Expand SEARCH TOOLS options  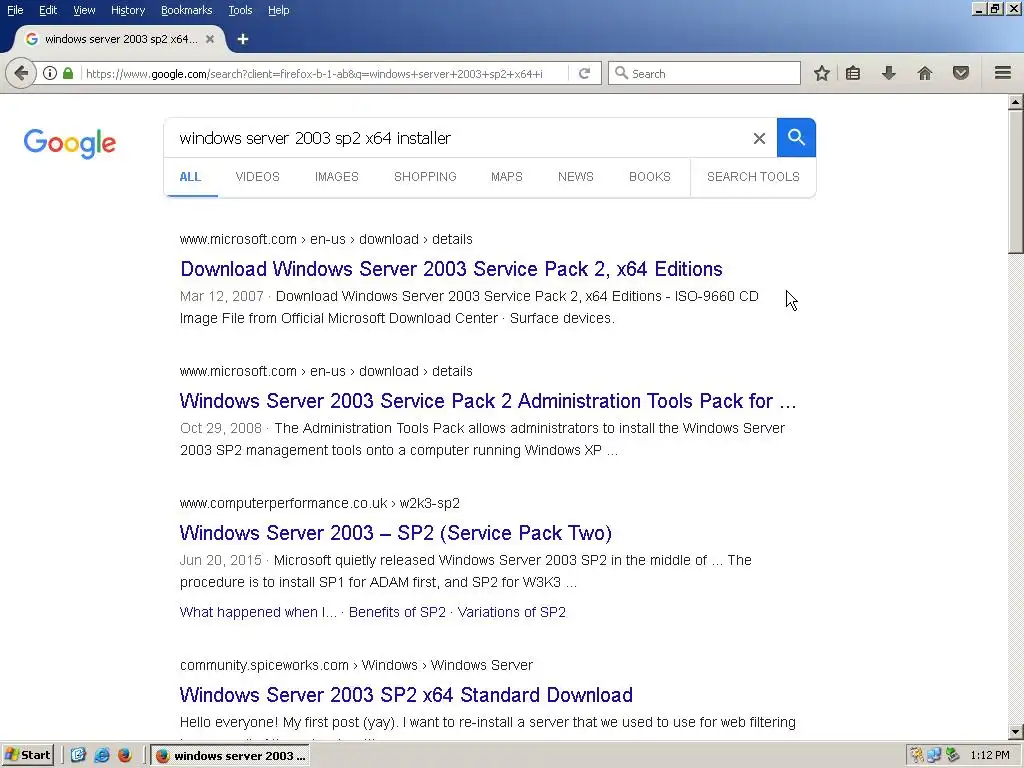coord(753,177)
